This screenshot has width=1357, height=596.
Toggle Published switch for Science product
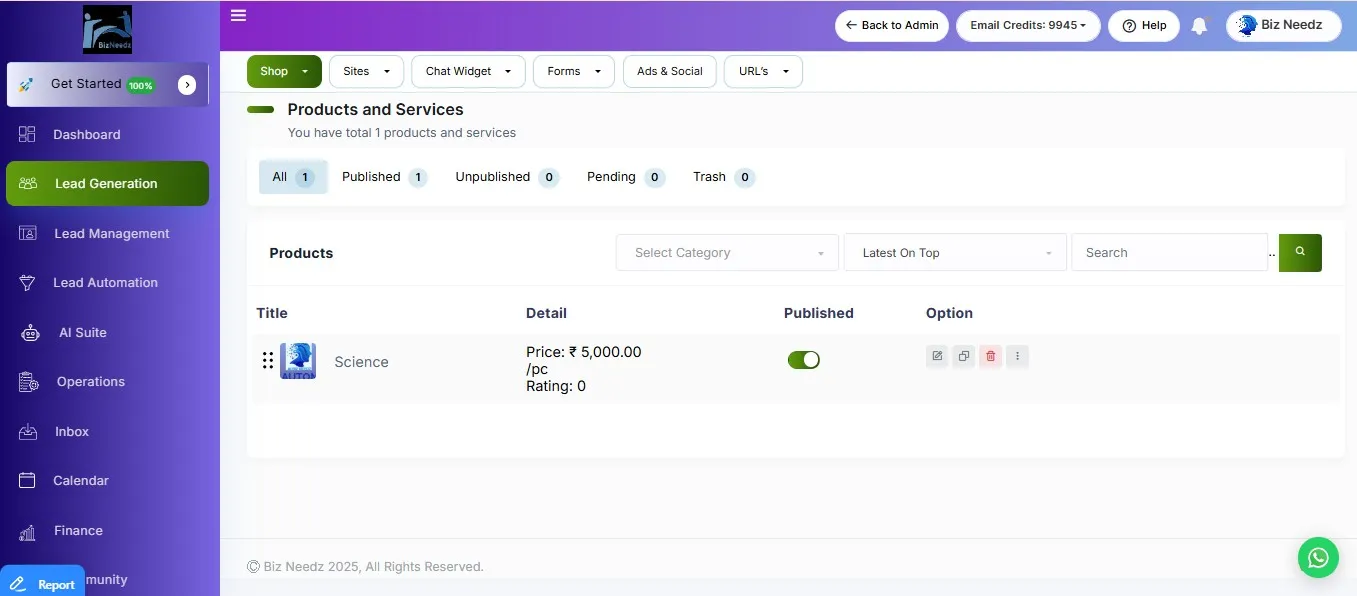pyautogui.click(x=804, y=360)
